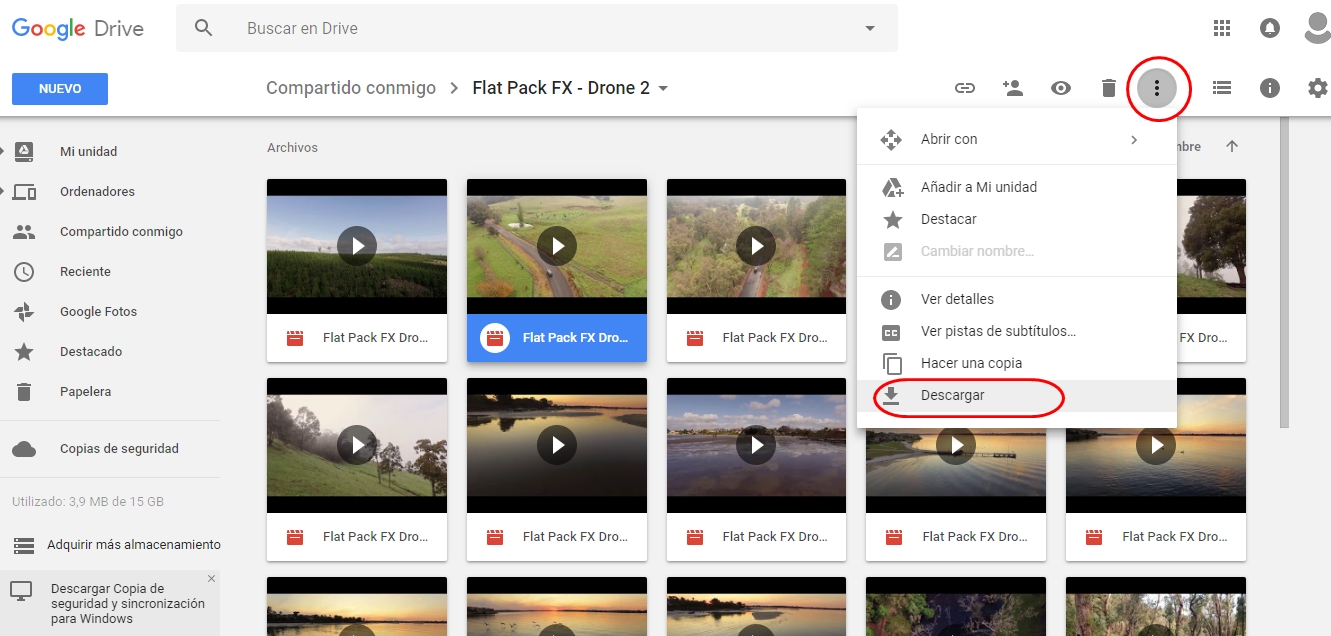This screenshot has width=1331, height=636.
Task: Click the Ordenadores devices icon
Action: click(24, 191)
